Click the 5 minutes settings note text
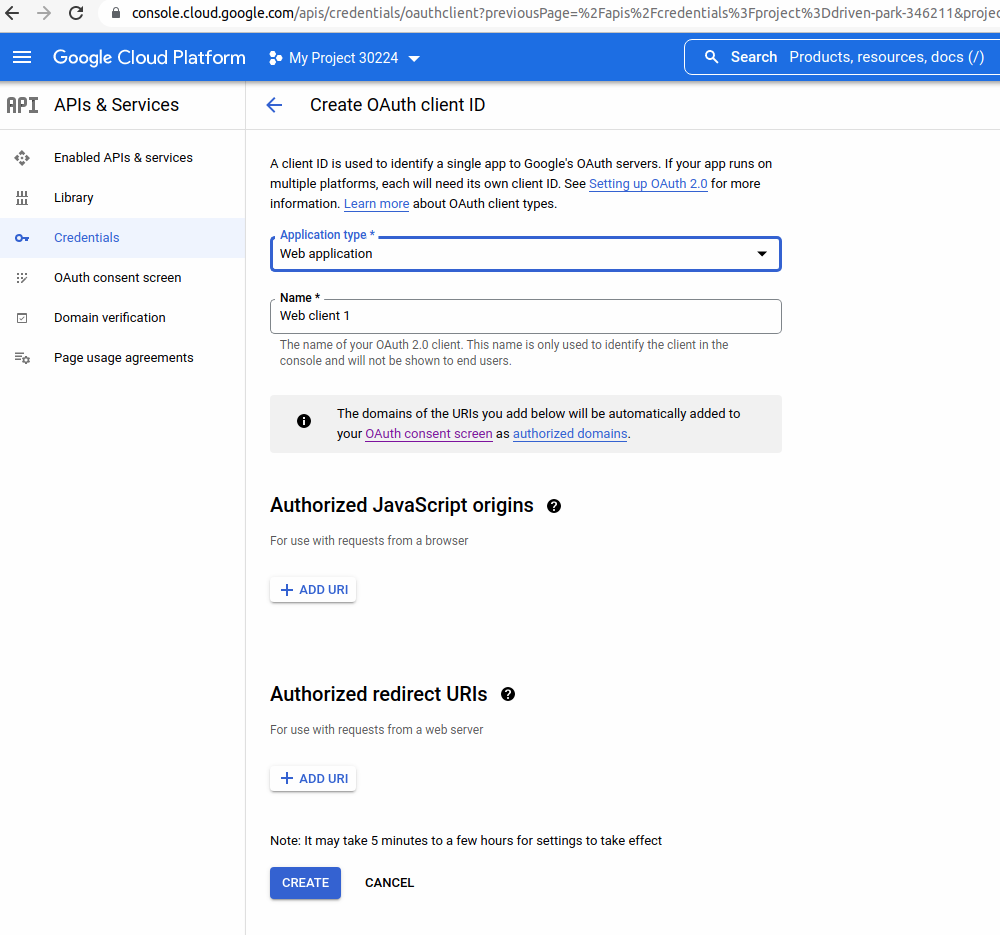Screen dimensions: 1000x935 [x=466, y=841]
